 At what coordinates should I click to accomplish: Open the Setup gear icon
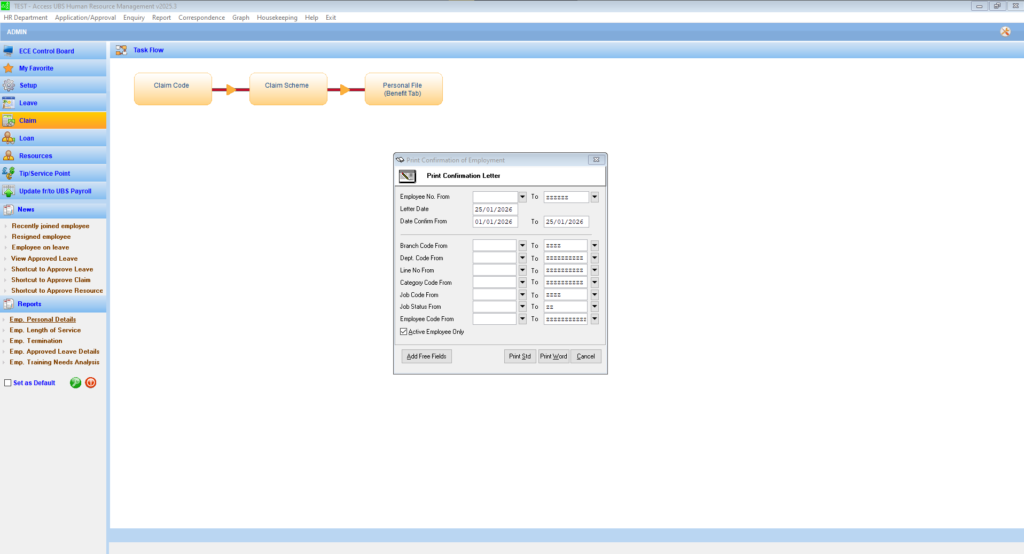tap(9, 85)
